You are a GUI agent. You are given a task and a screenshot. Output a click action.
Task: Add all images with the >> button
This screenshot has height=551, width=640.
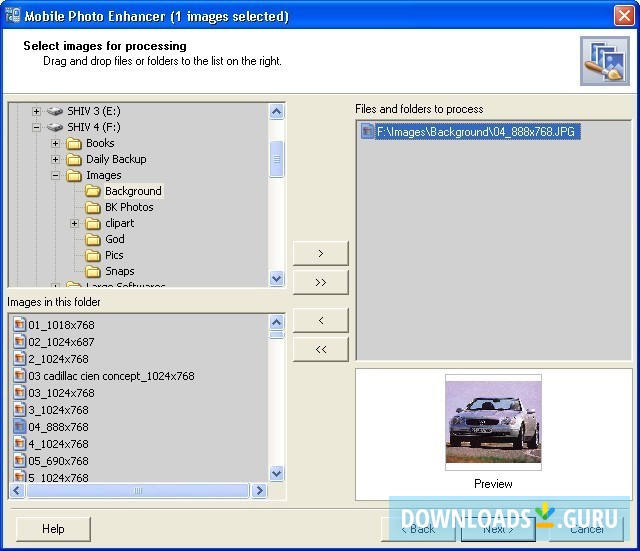tap(321, 282)
